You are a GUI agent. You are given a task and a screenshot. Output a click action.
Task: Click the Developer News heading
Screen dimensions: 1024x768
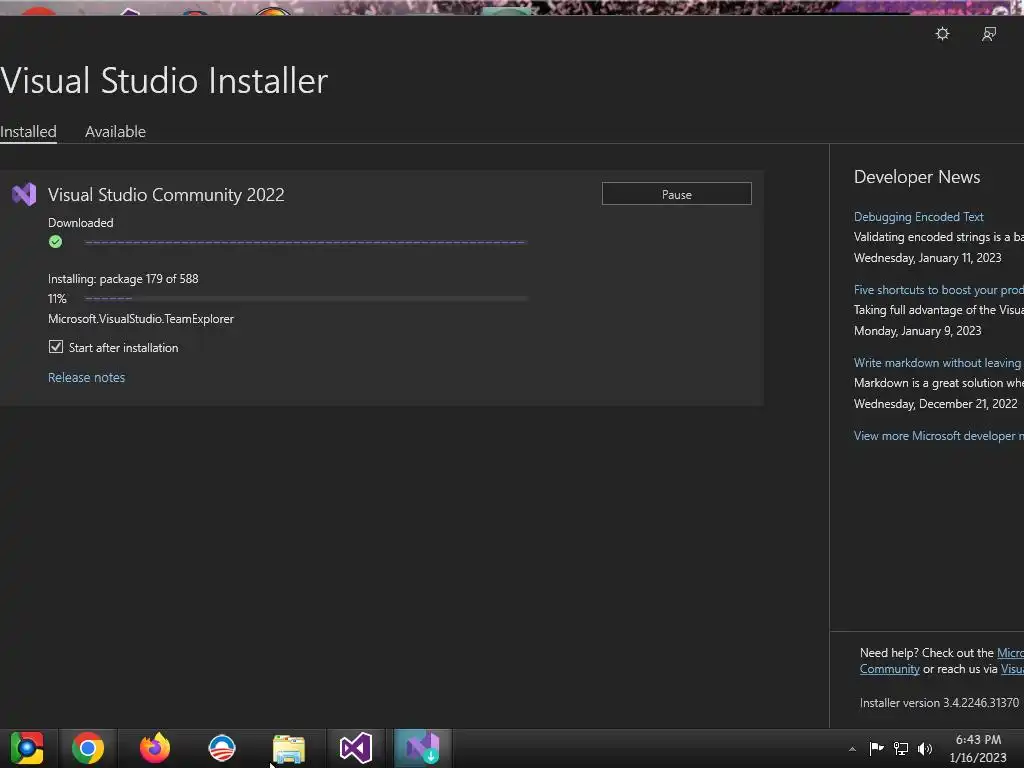(917, 177)
